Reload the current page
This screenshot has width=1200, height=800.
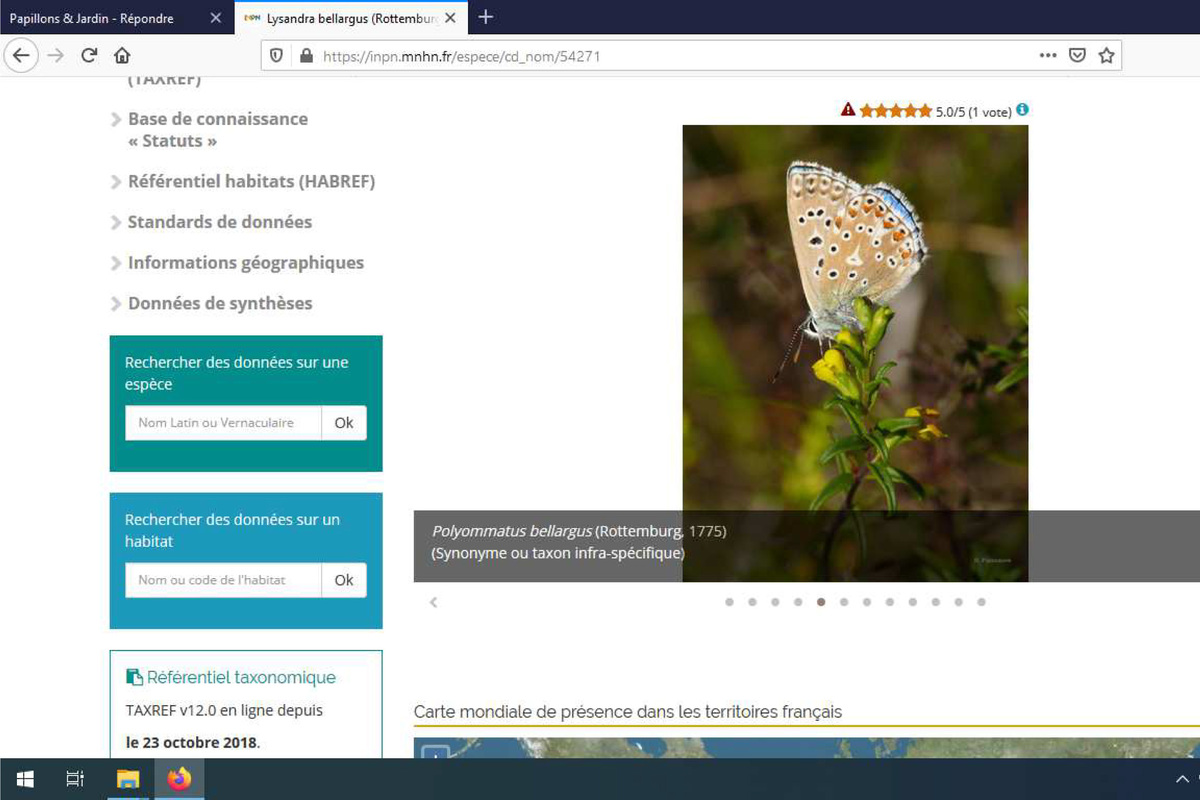coord(89,56)
